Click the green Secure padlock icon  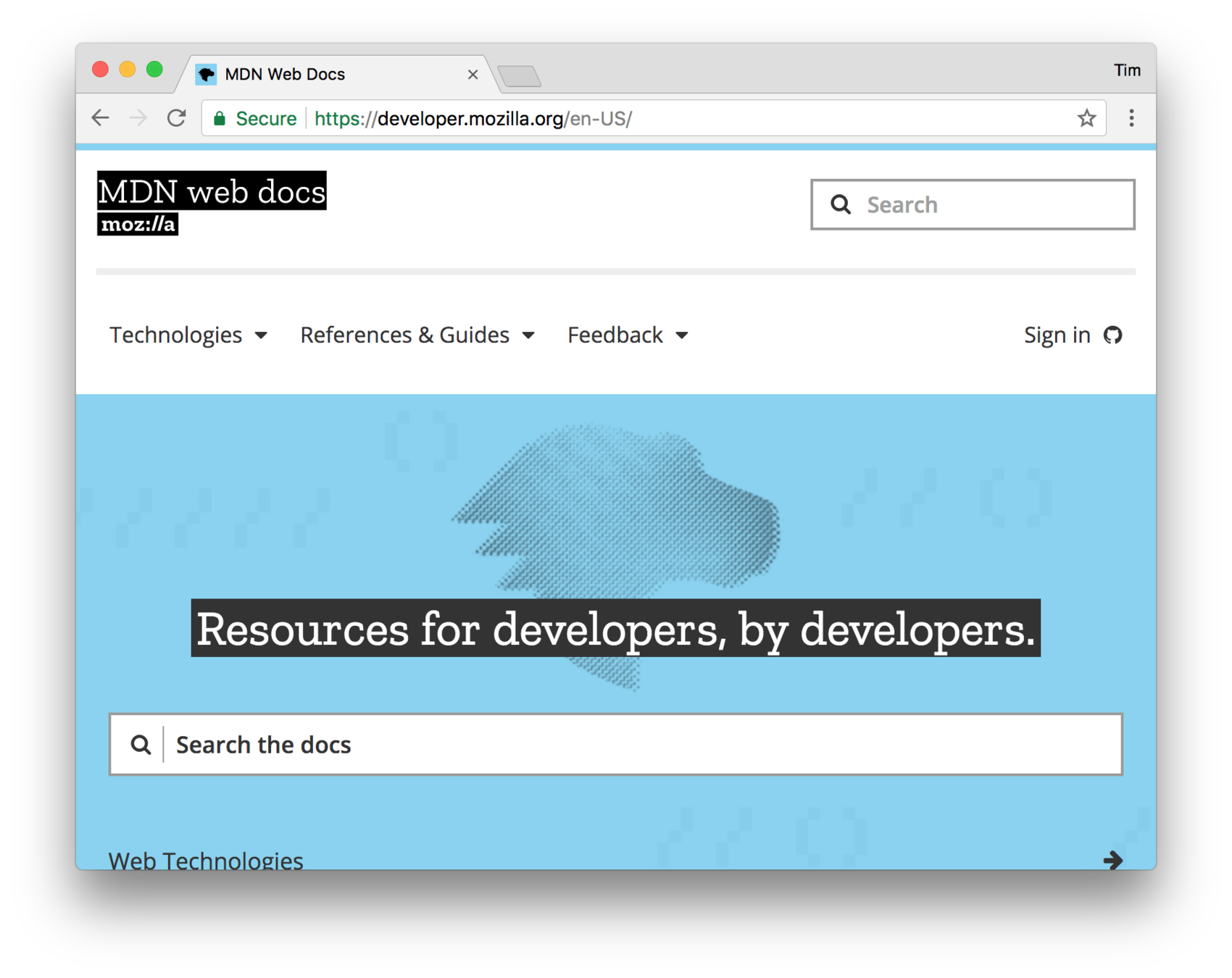point(220,118)
